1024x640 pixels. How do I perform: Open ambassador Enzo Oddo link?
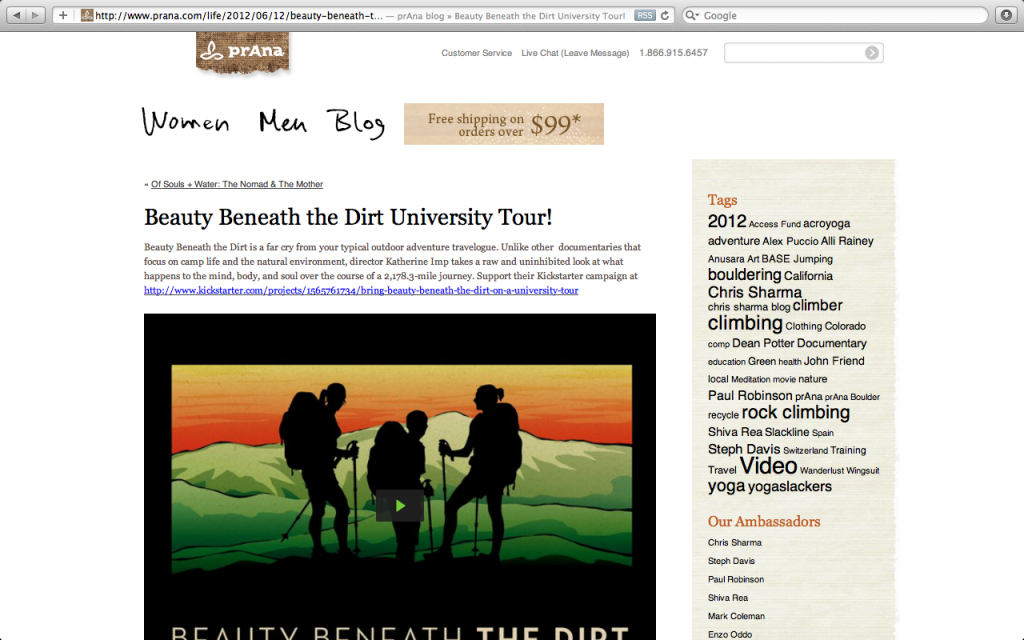point(730,634)
